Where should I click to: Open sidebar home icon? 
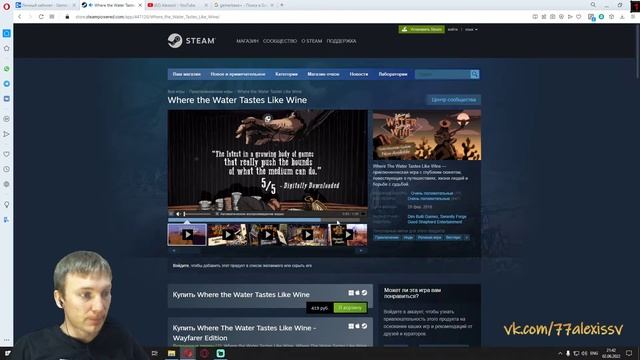click(7, 49)
